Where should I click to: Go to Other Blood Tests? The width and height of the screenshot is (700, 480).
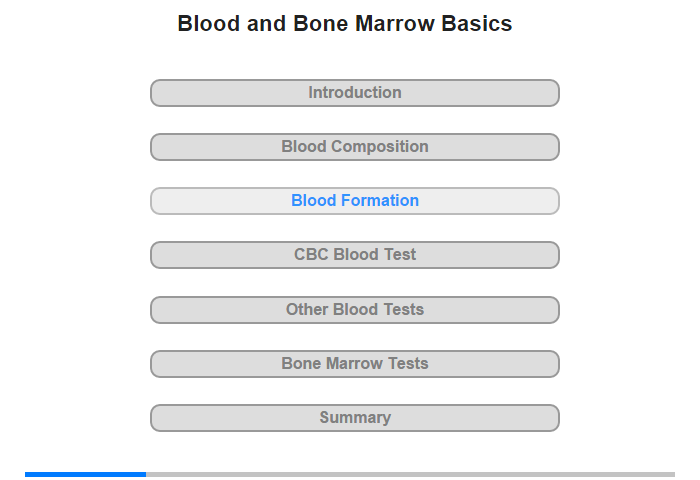tap(355, 309)
